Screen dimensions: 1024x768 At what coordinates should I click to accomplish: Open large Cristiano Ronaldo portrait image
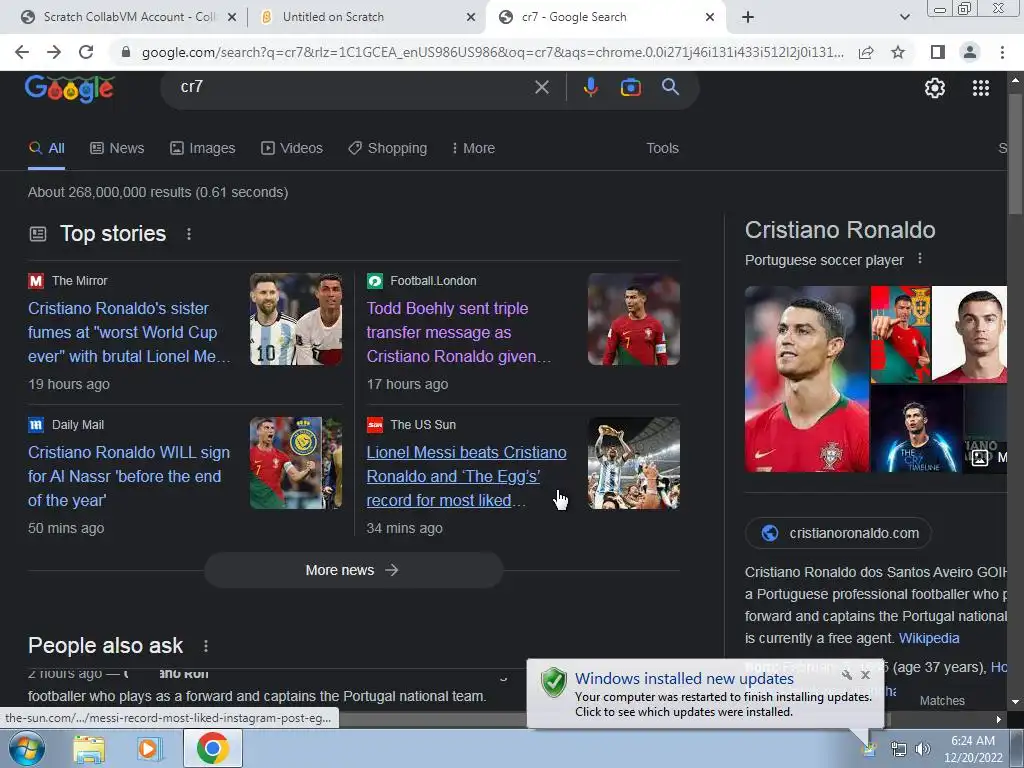807,379
